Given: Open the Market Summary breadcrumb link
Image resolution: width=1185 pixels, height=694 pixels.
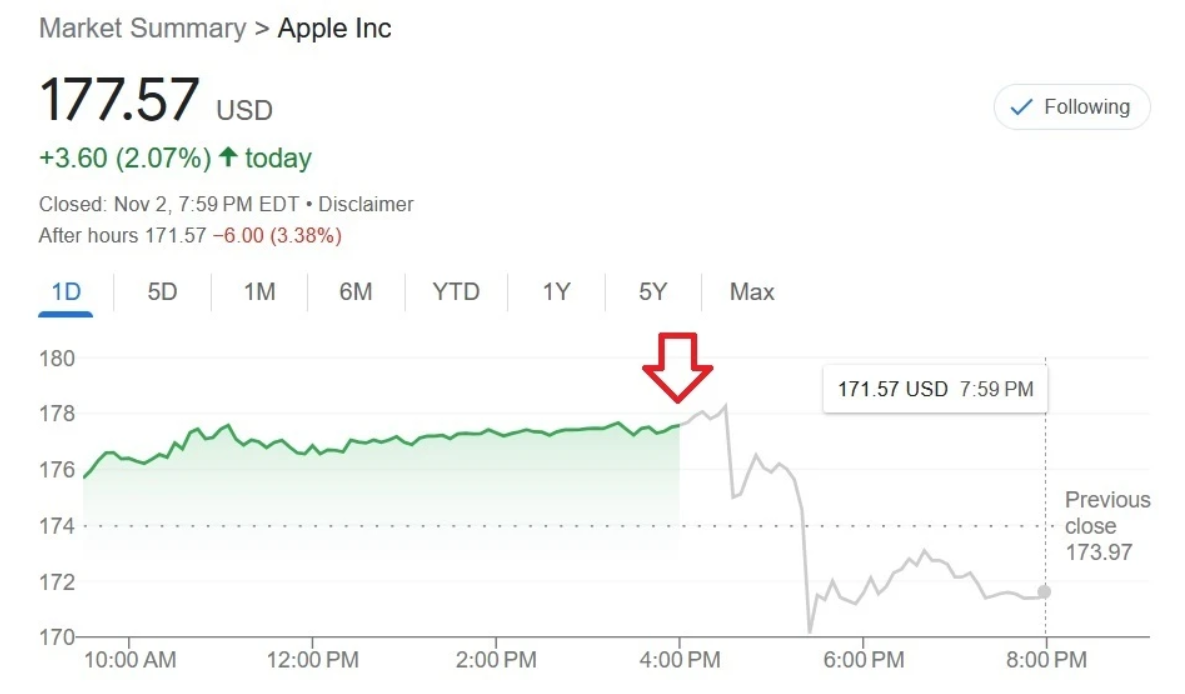Looking at the screenshot, I should pyautogui.click(x=143, y=29).
